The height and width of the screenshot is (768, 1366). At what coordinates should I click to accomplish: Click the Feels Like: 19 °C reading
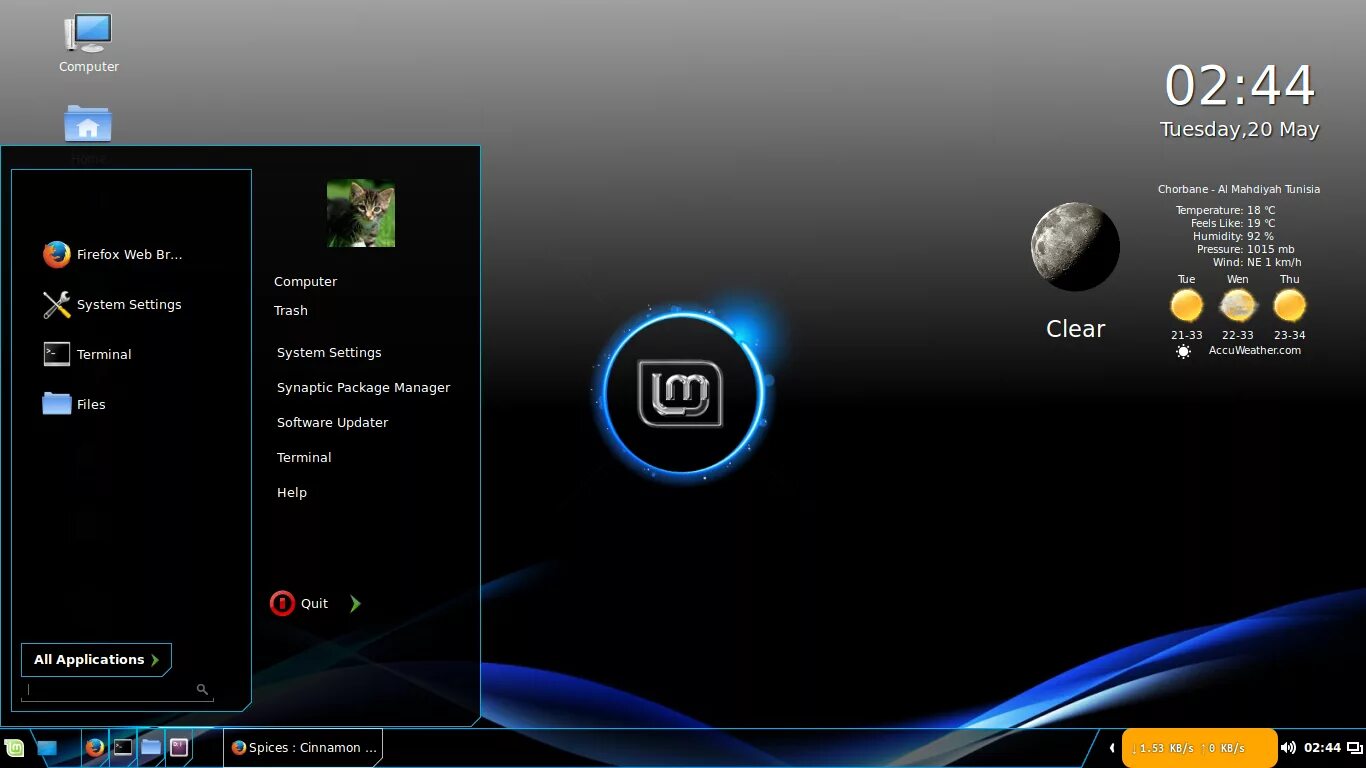pos(1233,223)
